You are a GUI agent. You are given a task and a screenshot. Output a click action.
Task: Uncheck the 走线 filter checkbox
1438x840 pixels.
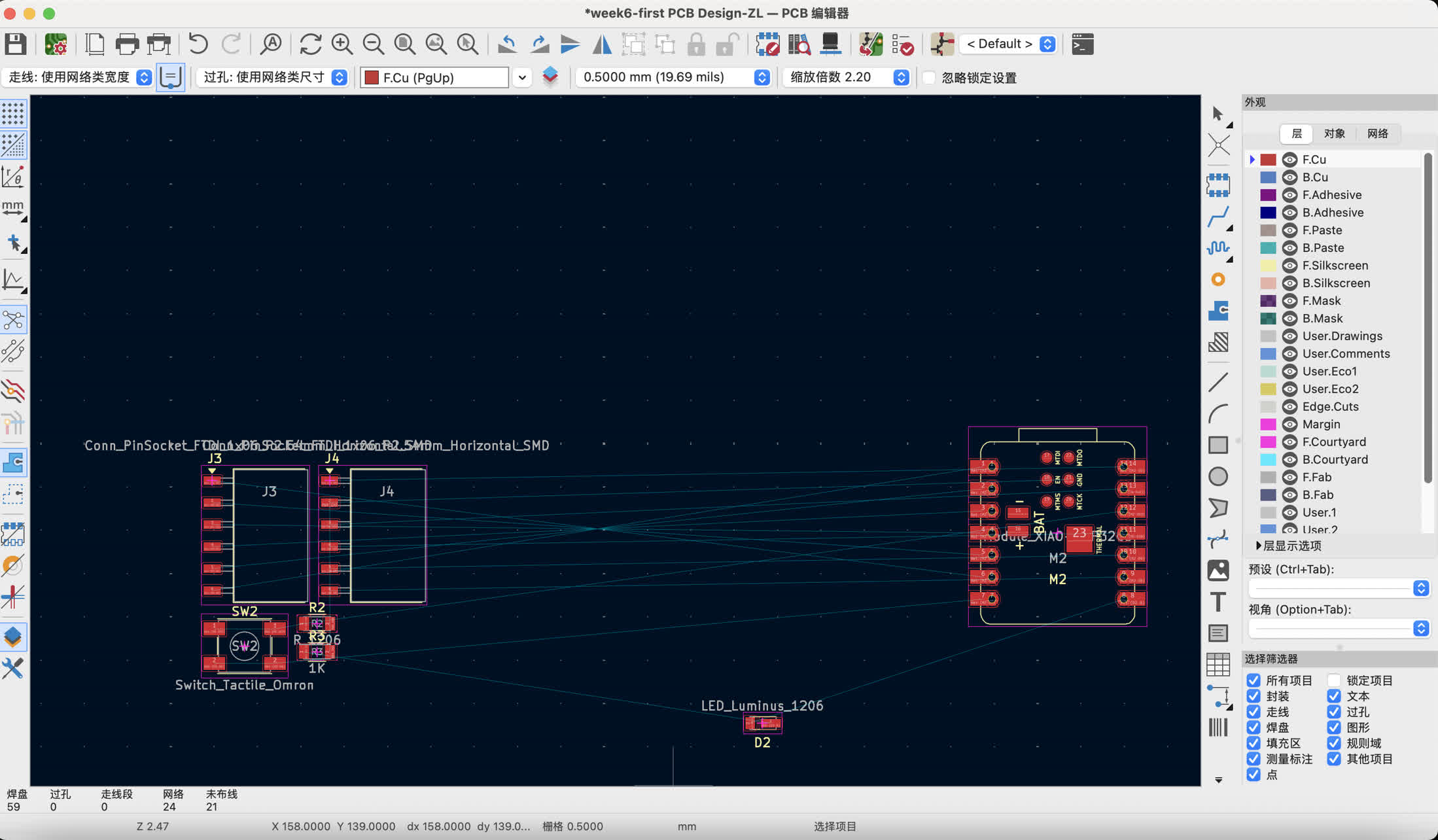[1254, 712]
